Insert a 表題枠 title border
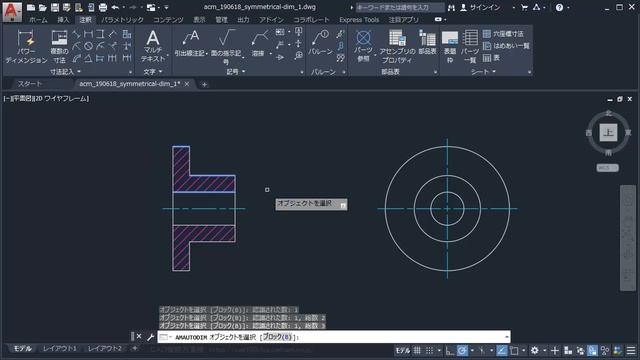Image resolution: width=640 pixels, height=360 pixels. pyautogui.click(x=450, y=47)
